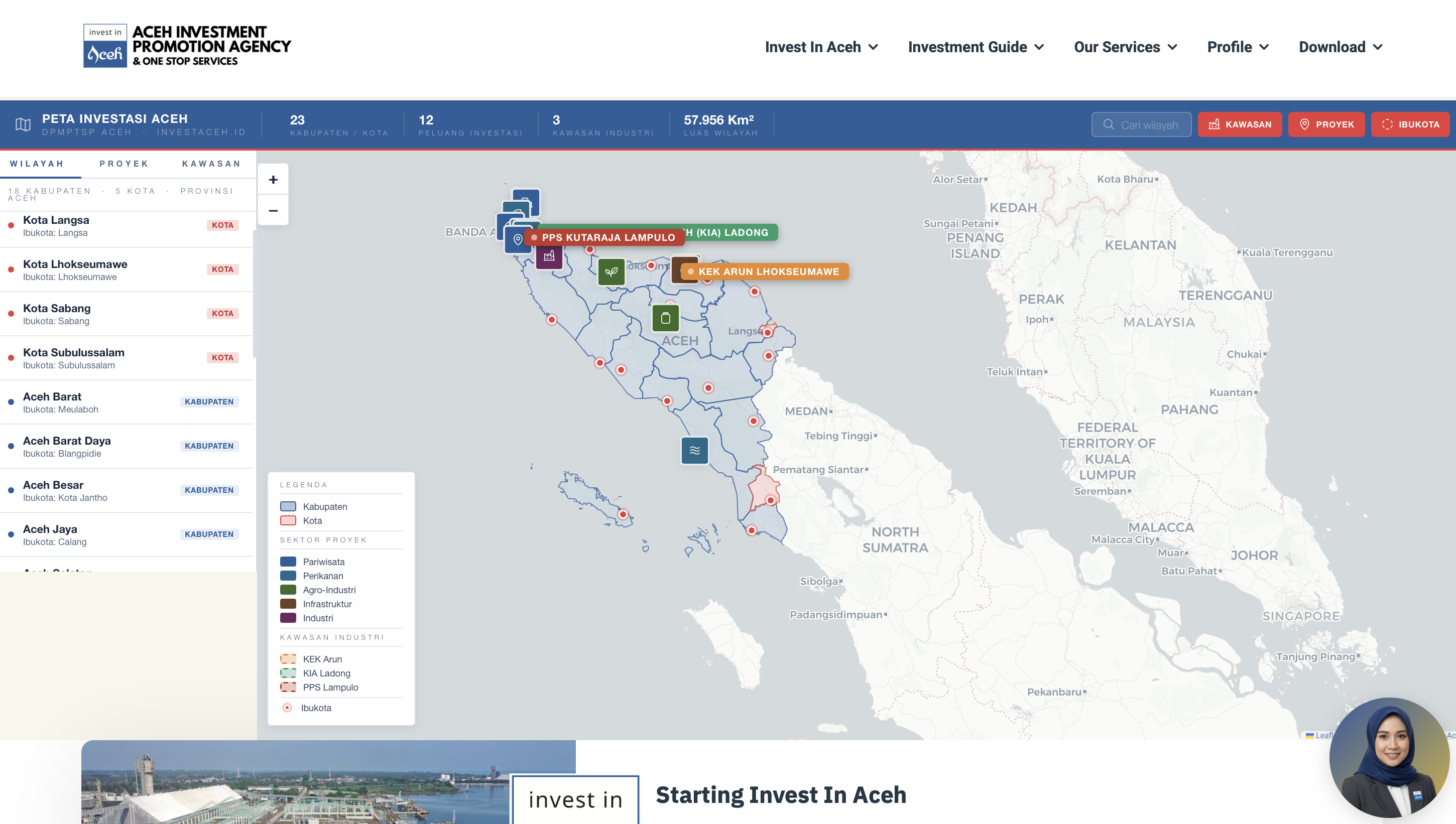The width and height of the screenshot is (1456, 824).
Task: Select Kota Lhokseumawe in the region list
Action: [x=126, y=270]
